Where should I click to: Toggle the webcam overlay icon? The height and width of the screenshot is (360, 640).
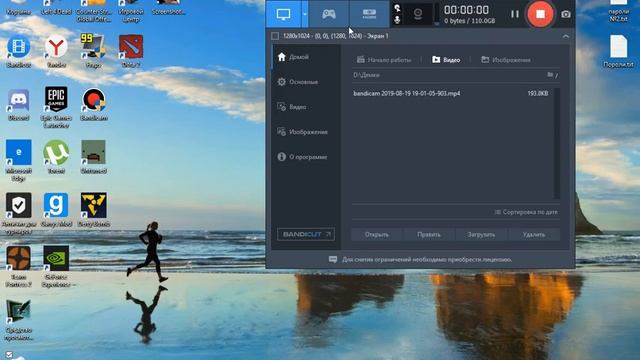418,14
